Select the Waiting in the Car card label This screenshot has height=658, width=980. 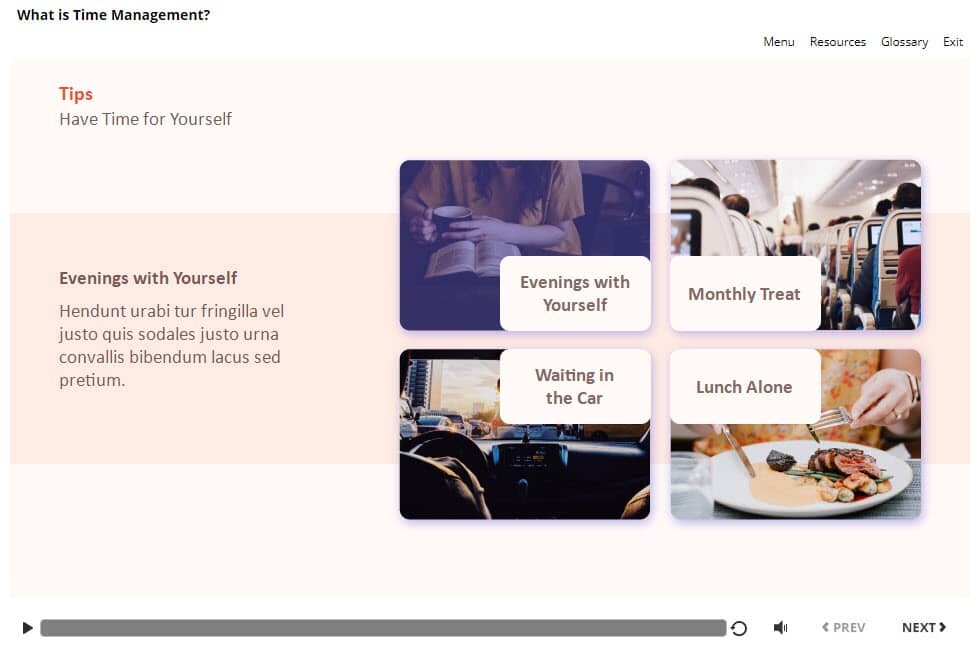click(575, 387)
